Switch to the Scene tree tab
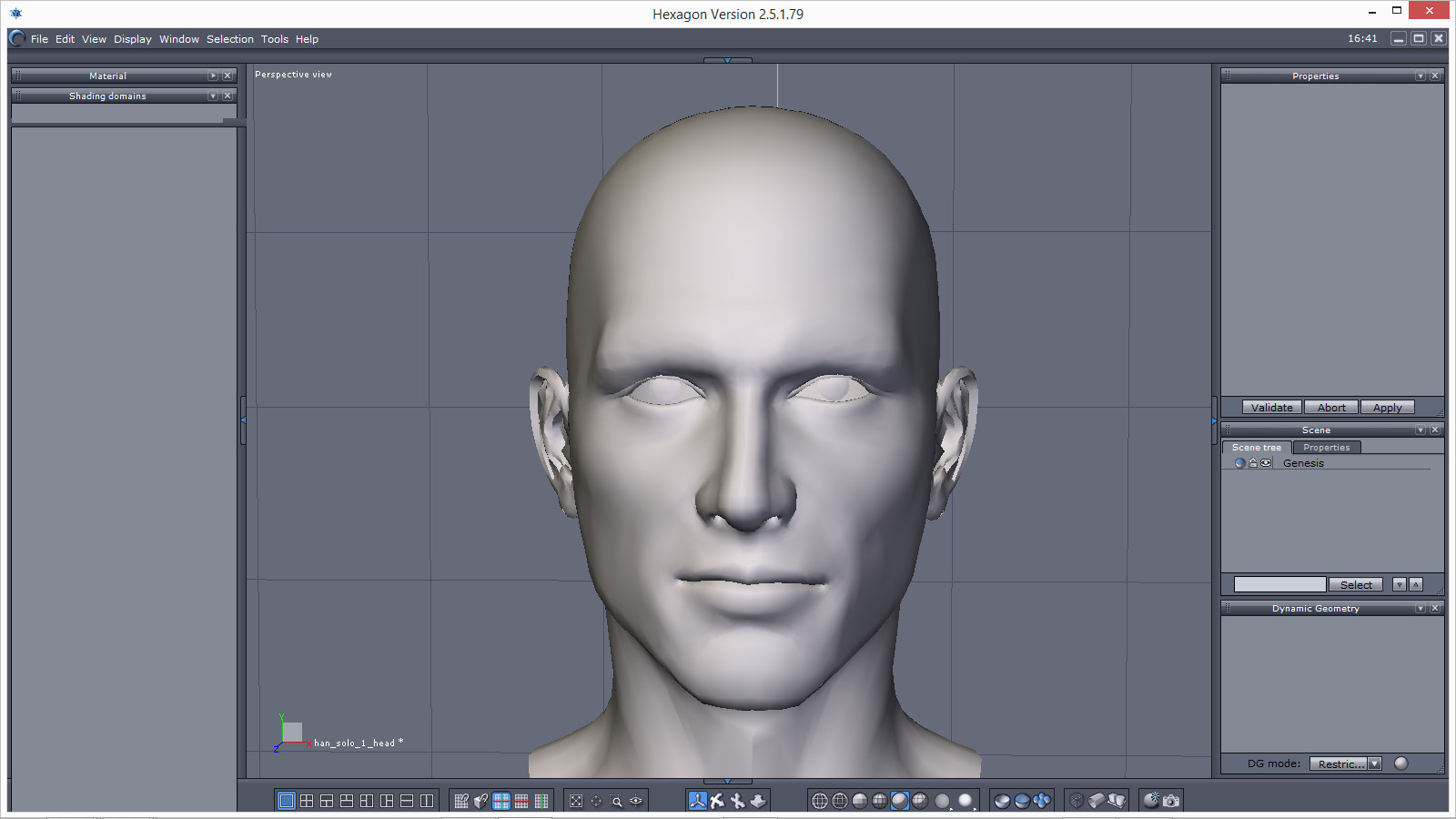 coord(1257,448)
